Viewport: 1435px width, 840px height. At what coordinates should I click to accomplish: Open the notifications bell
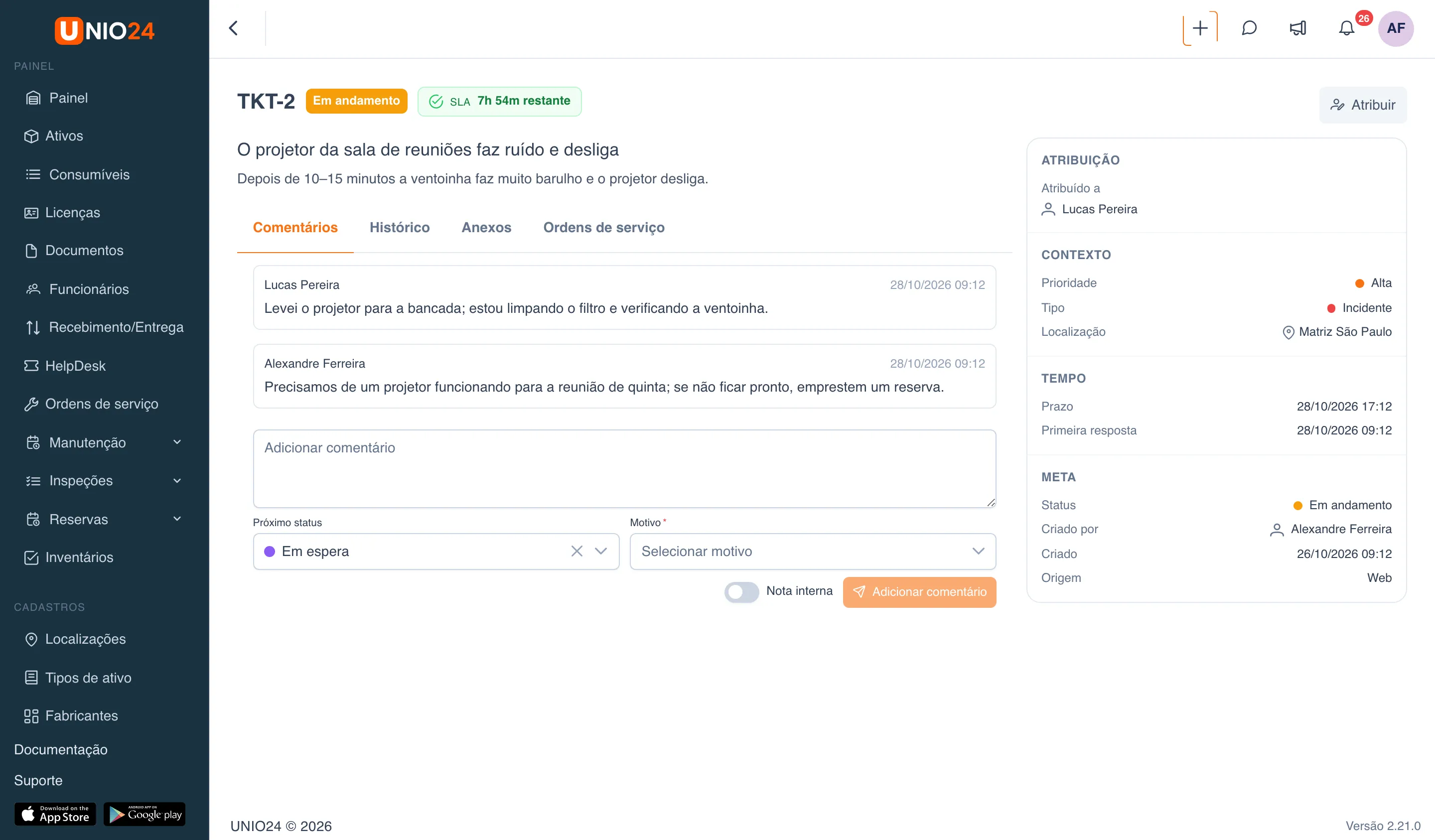tap(1346, 28)
